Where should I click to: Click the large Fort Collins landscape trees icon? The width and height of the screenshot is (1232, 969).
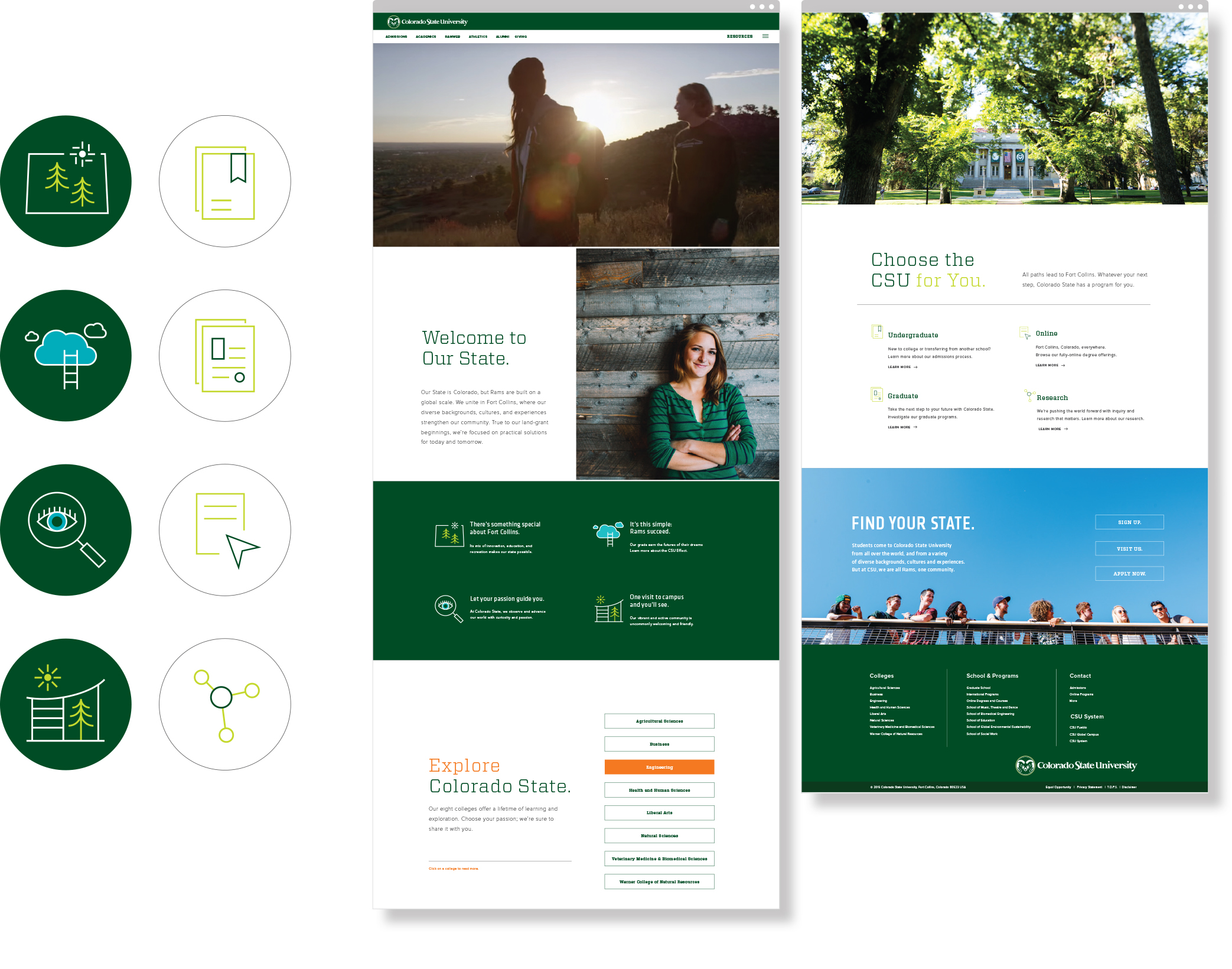click(66, 181)
